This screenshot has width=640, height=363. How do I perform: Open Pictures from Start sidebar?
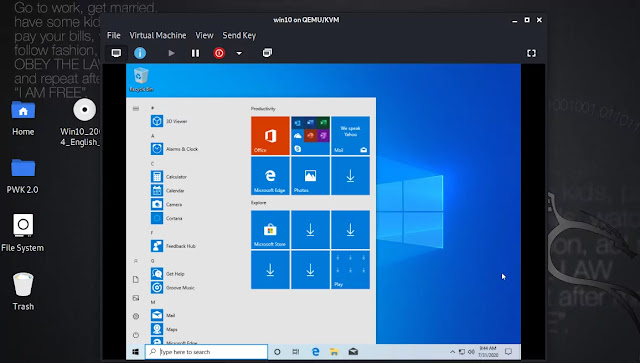[136, 298]
